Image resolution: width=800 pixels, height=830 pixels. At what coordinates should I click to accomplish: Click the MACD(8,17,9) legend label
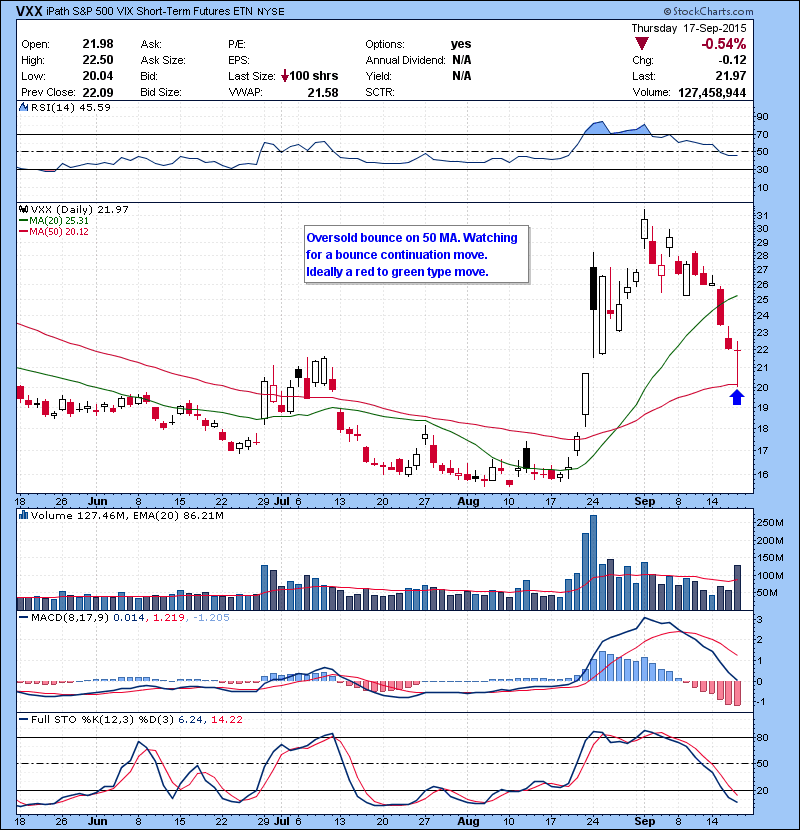pos(70,617)
